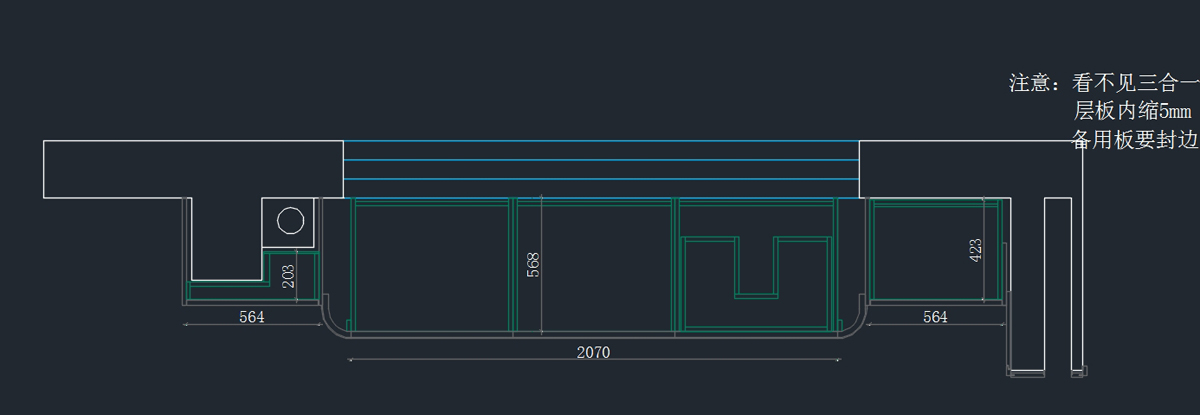Select the circle inside the small square
1200x415 pixels.
(290, 221)
